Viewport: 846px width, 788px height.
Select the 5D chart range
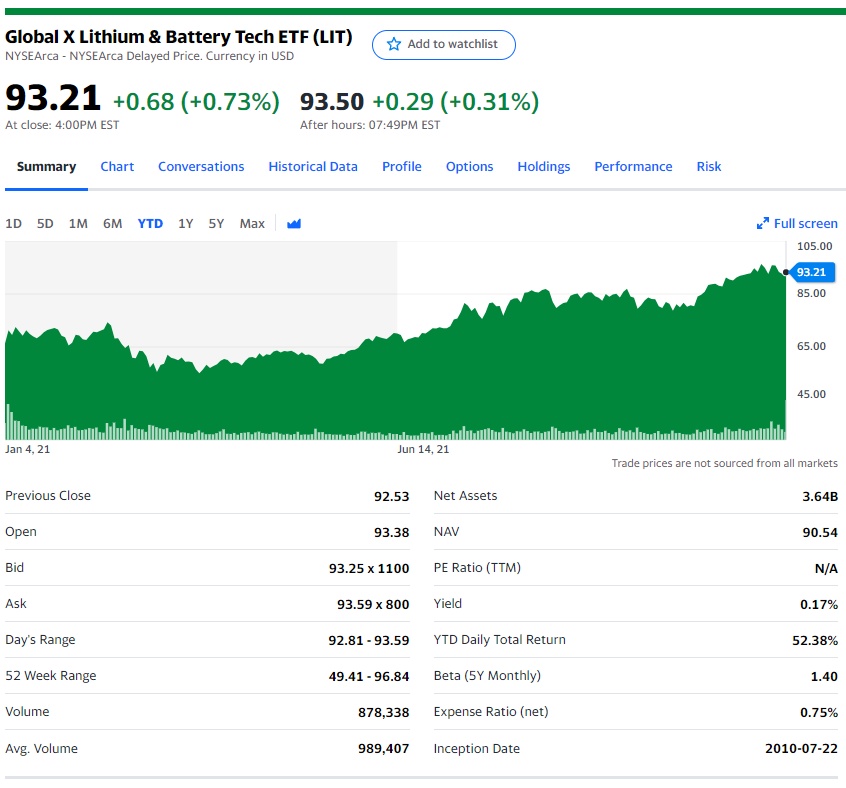coord(45,223)
